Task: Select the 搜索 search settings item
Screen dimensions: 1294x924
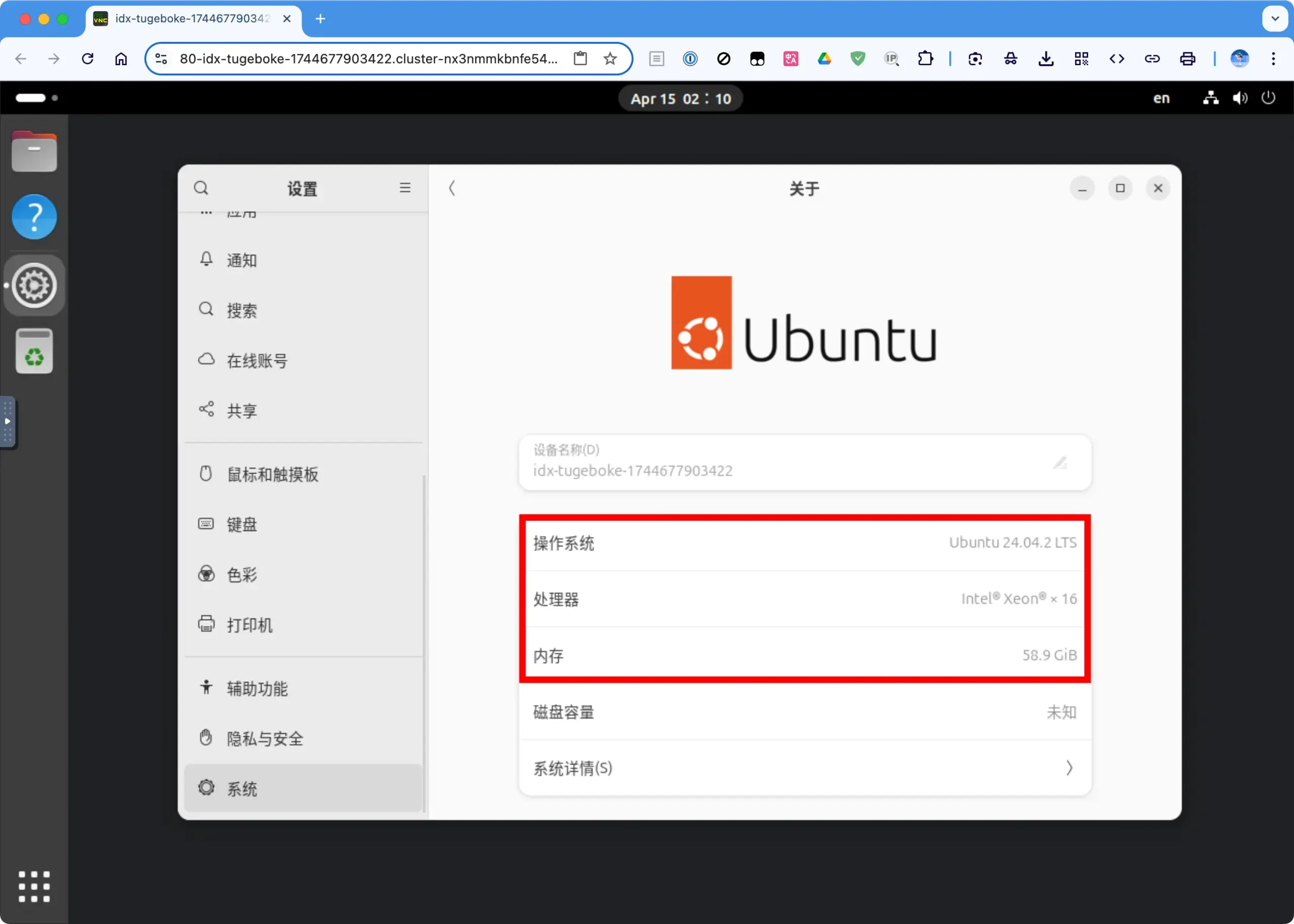Action: (303, 311)
